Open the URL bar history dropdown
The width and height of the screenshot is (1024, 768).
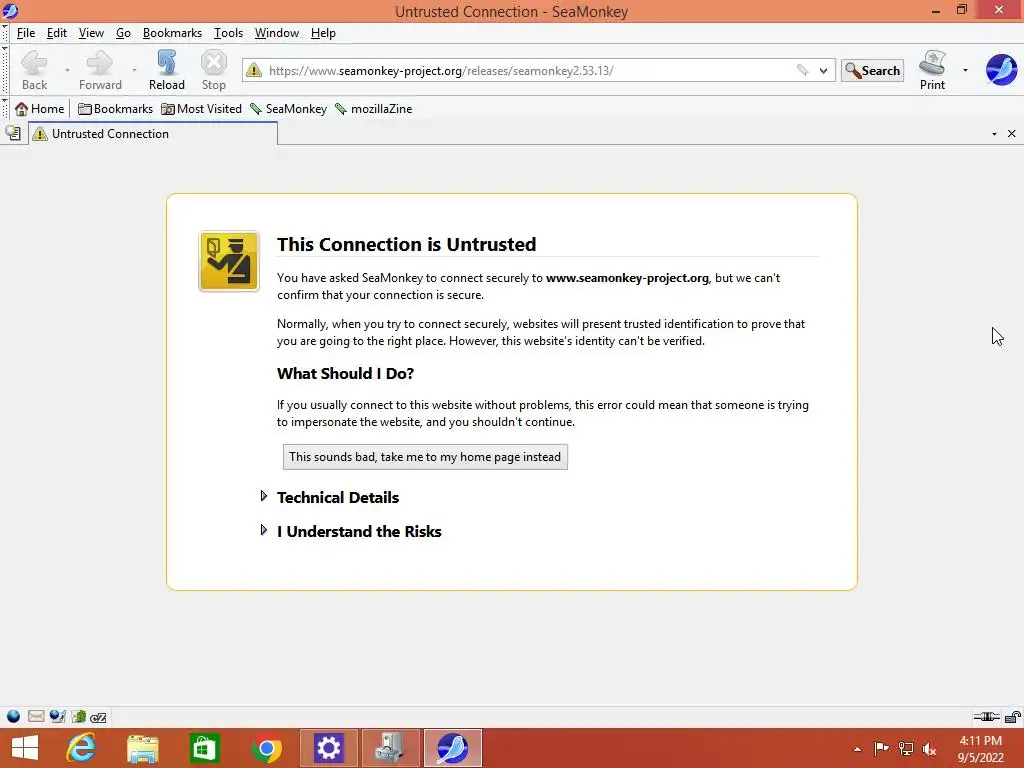point(824,71)
